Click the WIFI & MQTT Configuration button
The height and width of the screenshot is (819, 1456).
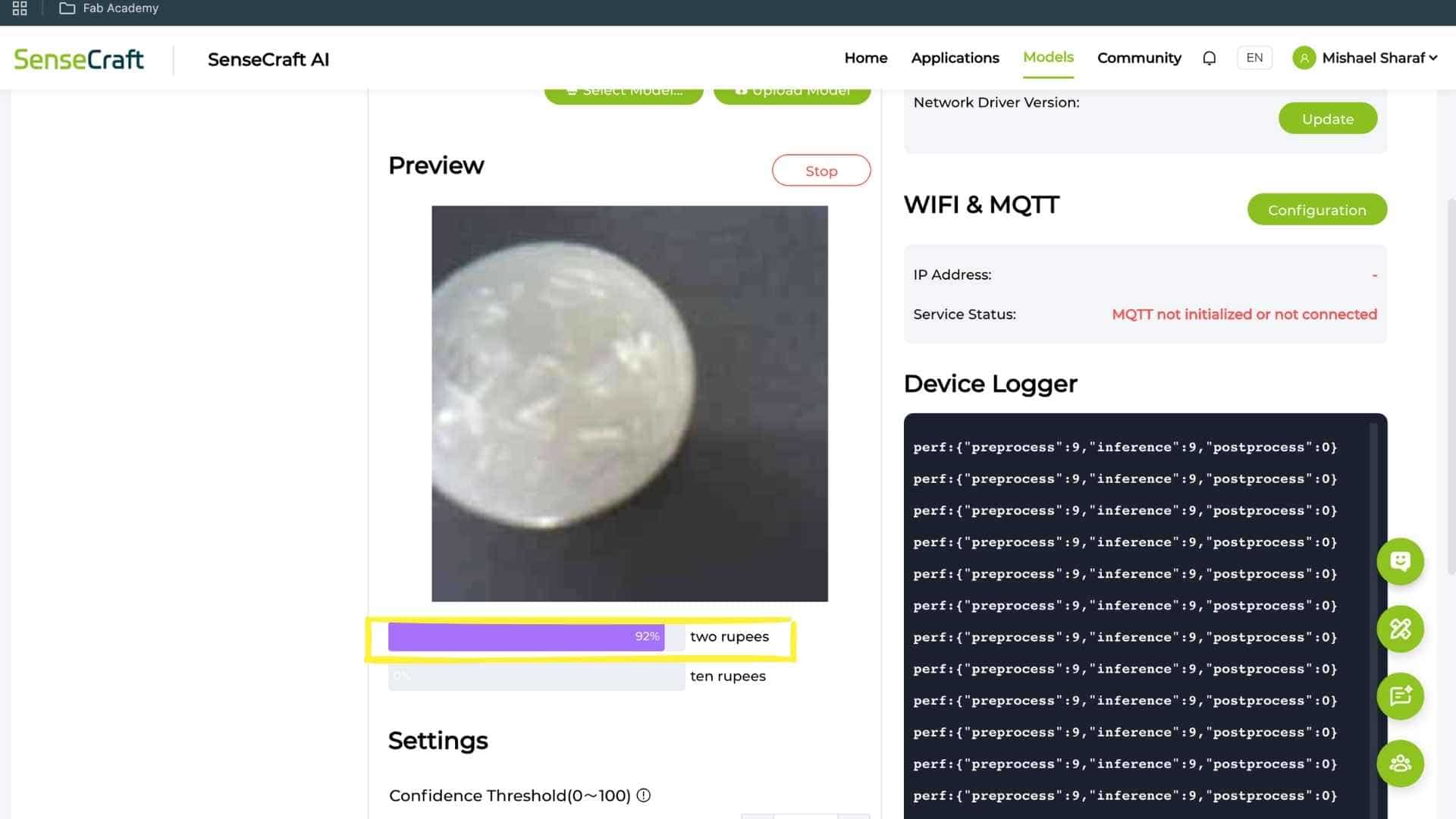point(1316,210)
